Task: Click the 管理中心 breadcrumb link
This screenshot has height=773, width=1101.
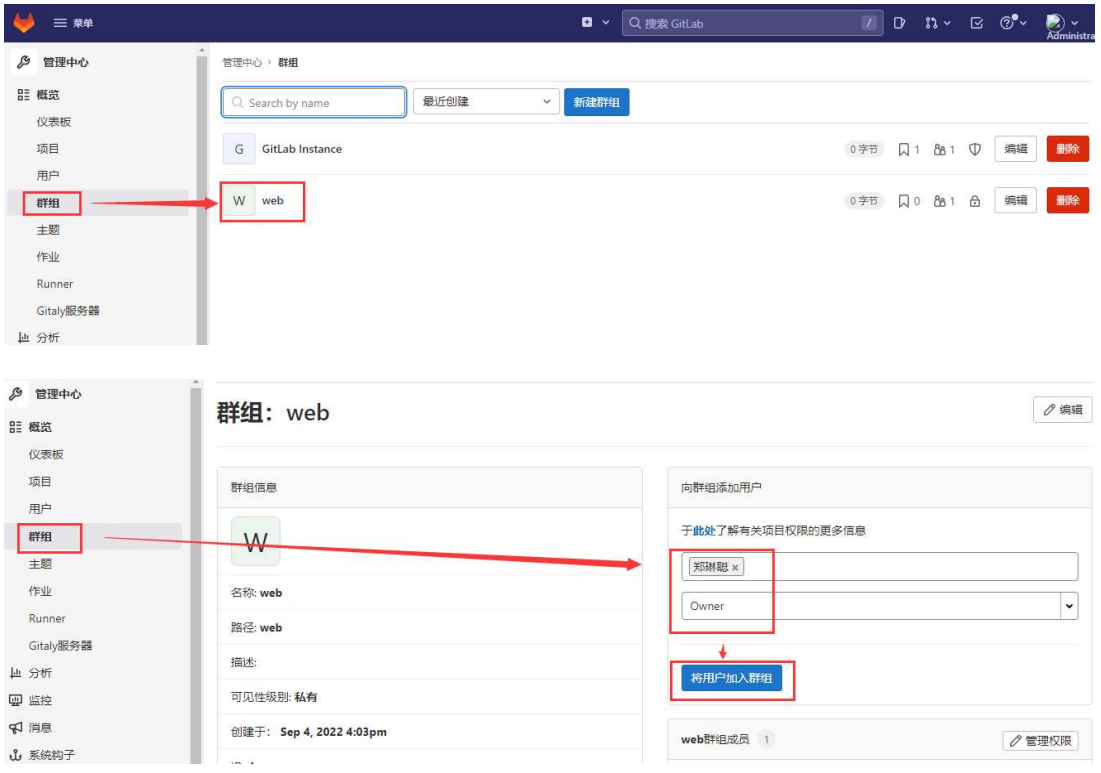Action: coord(242,62)
